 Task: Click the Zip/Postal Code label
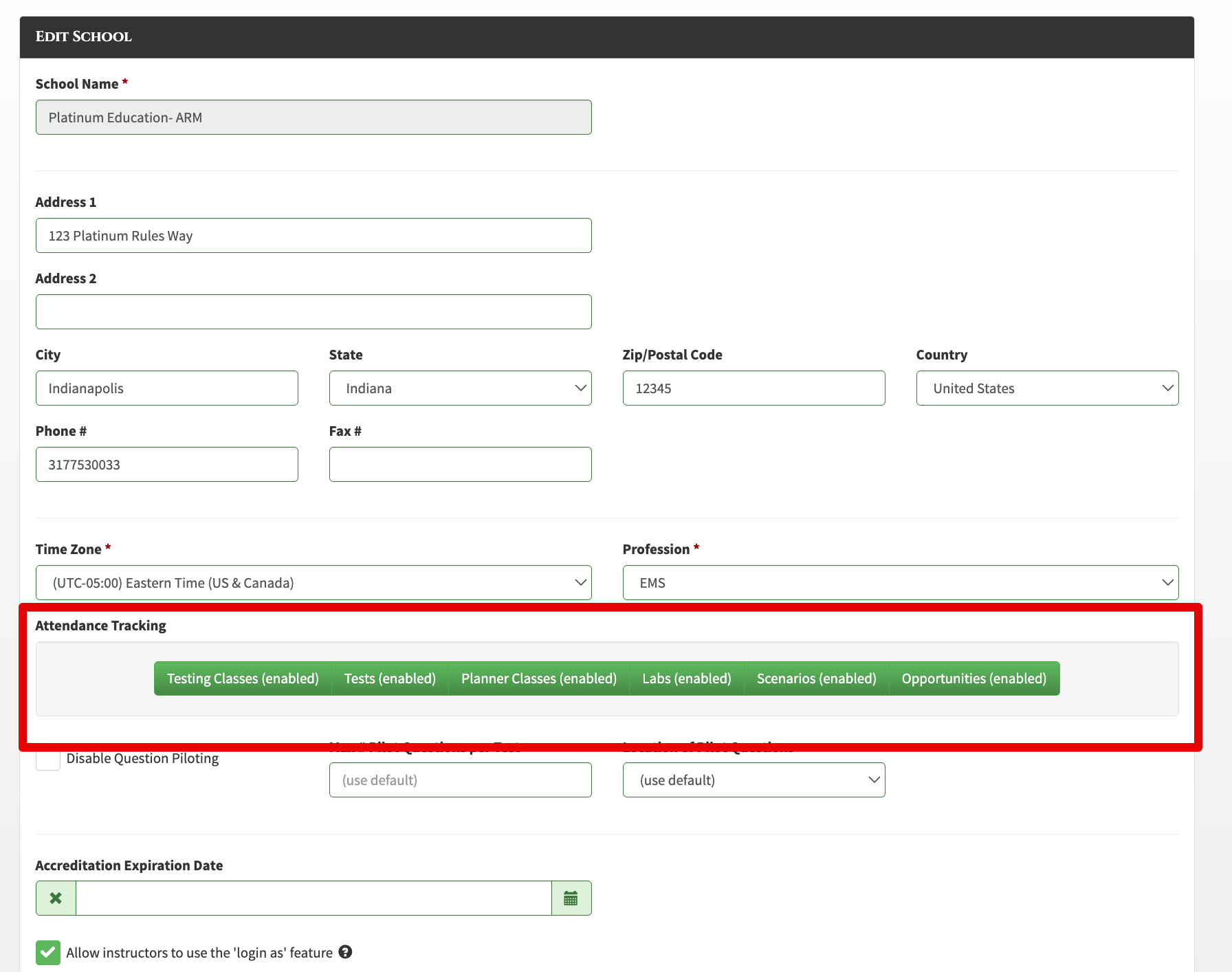tap(672, 355)
